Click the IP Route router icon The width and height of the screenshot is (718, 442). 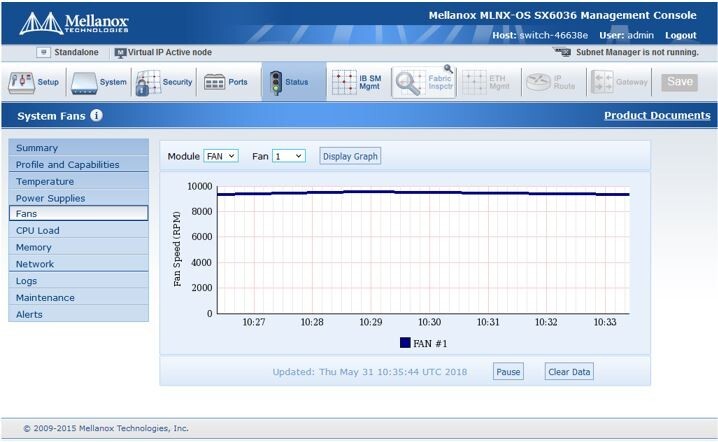click(538, 82)
